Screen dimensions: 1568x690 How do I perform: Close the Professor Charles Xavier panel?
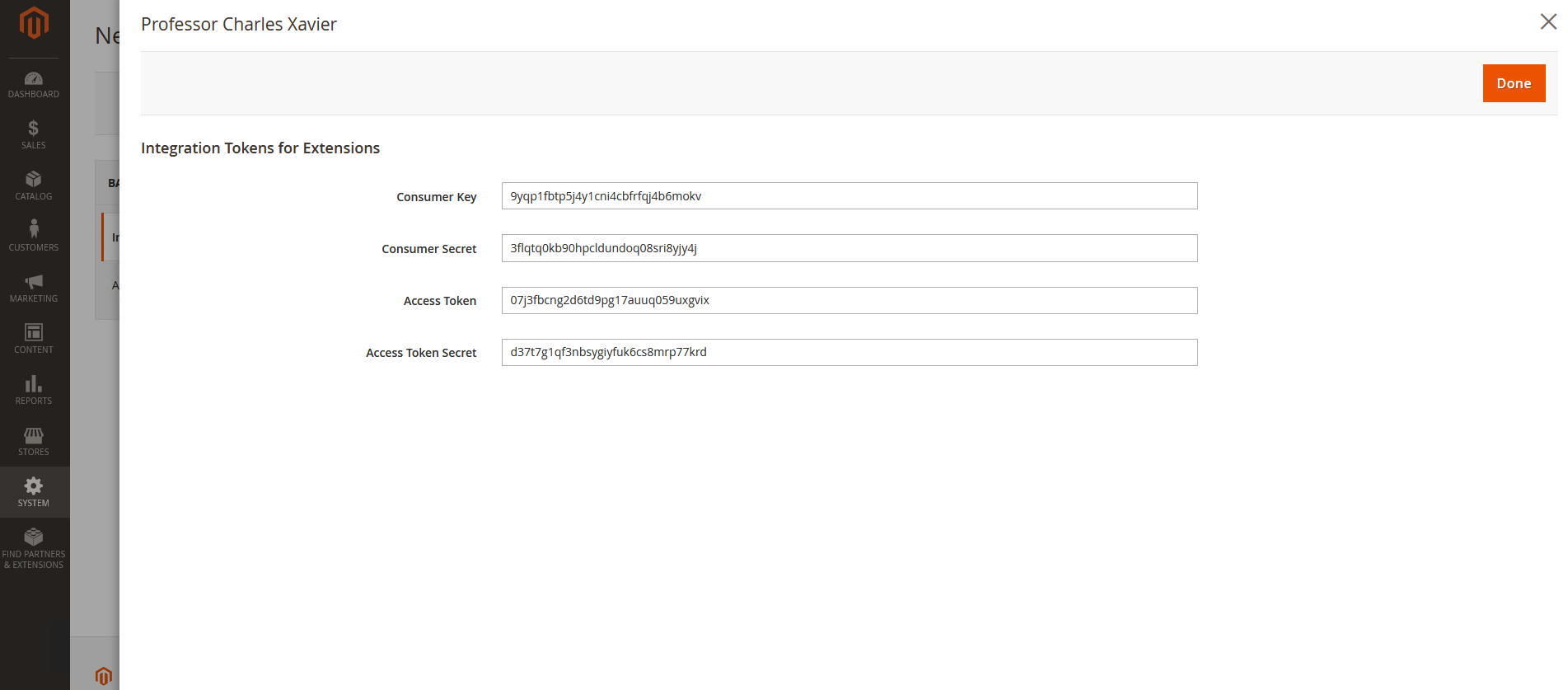coord(1548,21)
